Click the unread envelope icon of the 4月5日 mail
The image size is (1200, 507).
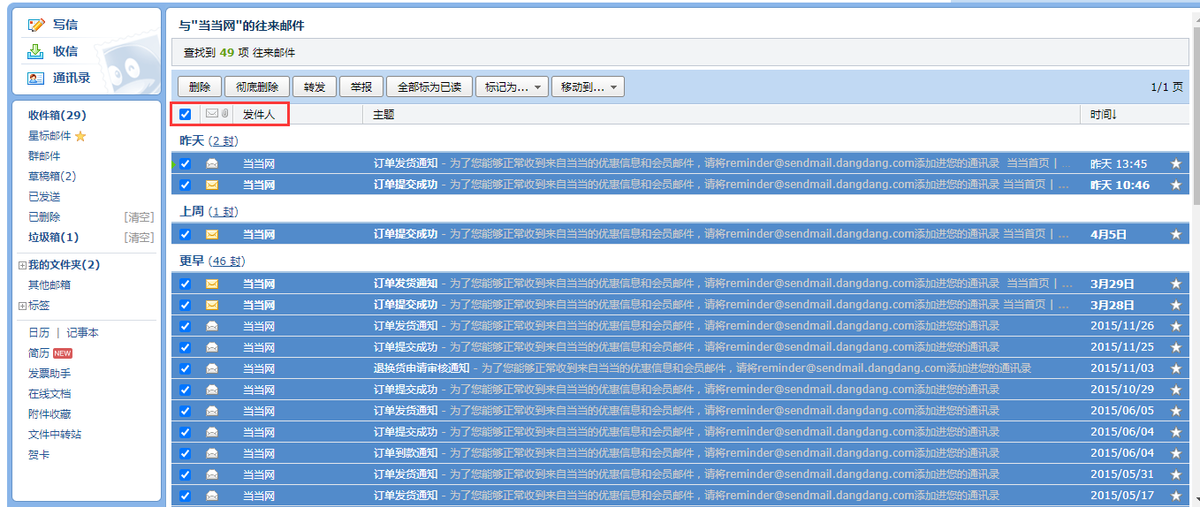pos(212,234)
